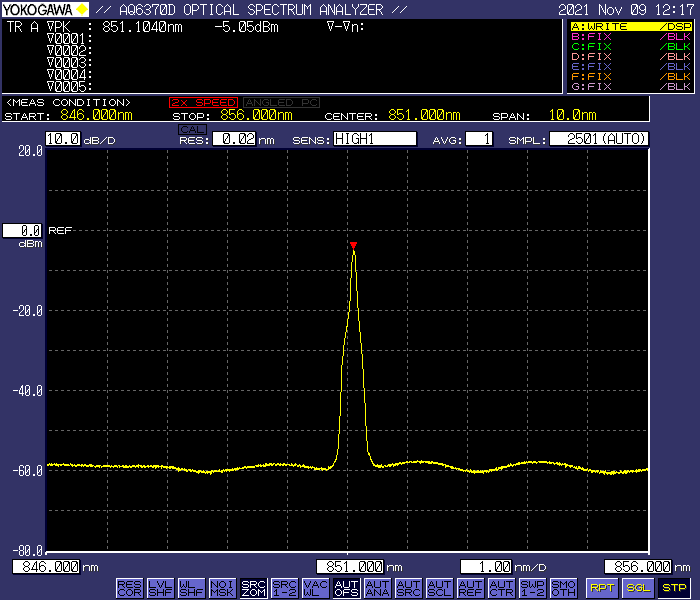Click the YOKOGAWA logo
This screenshot has width=700, height=600.
point(45,9)
